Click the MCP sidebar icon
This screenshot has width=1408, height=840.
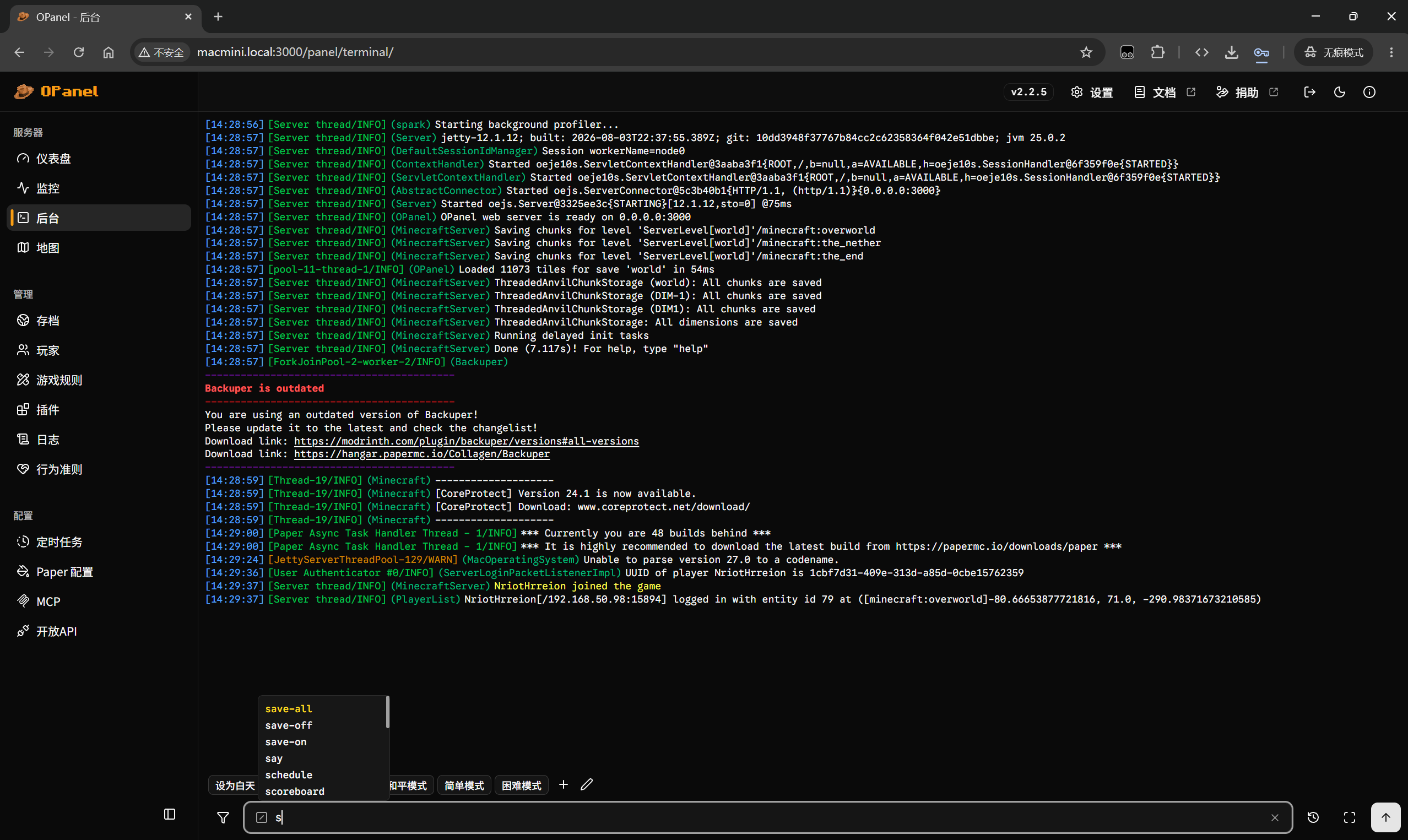23,601
